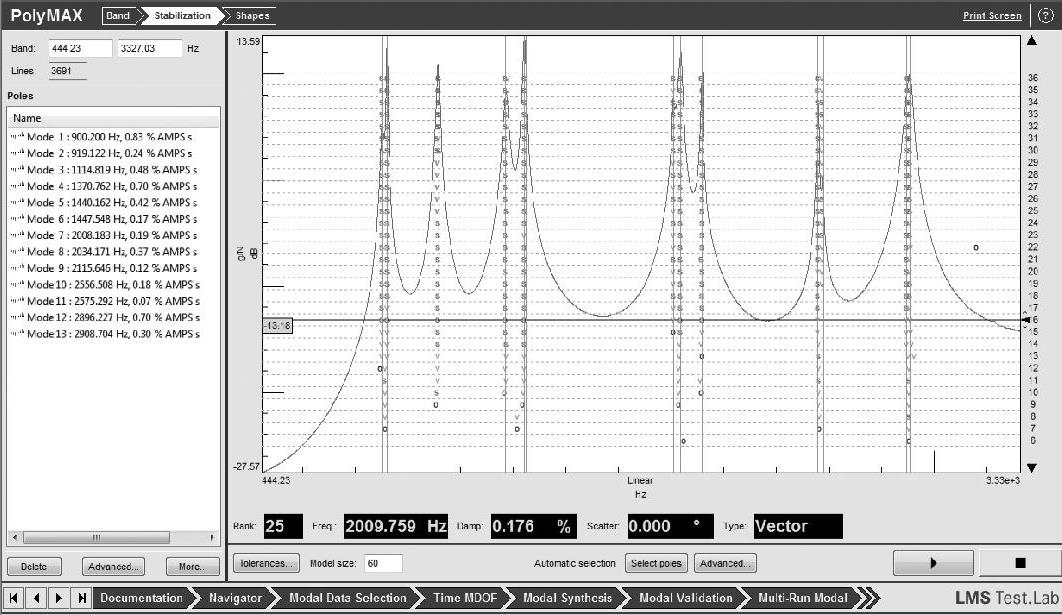Switch to the Shapes step tab
This screenshot has width=1062, height=615.
pyautogui.click(x=251, y=15)
